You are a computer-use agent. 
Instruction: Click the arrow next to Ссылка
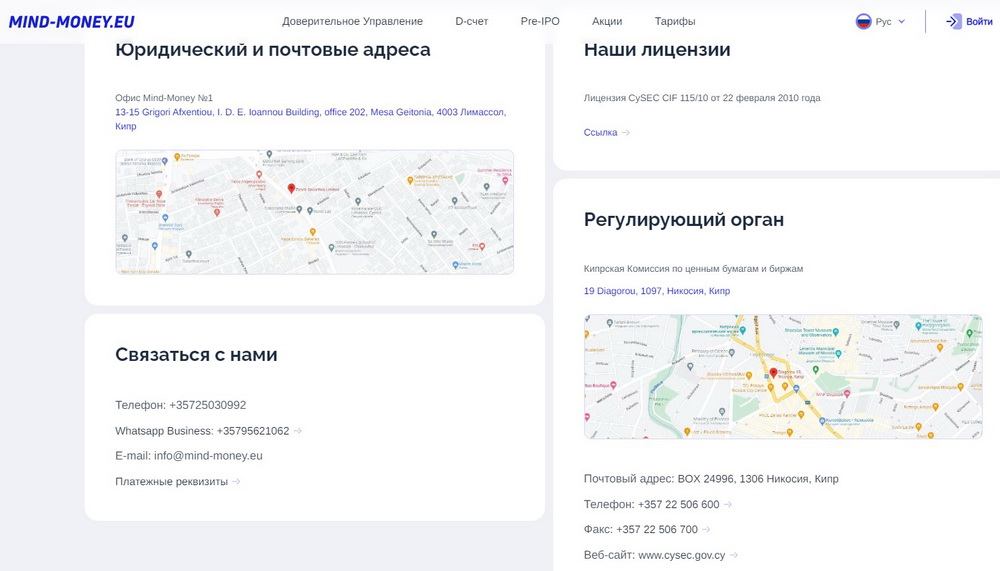[626, 133]
